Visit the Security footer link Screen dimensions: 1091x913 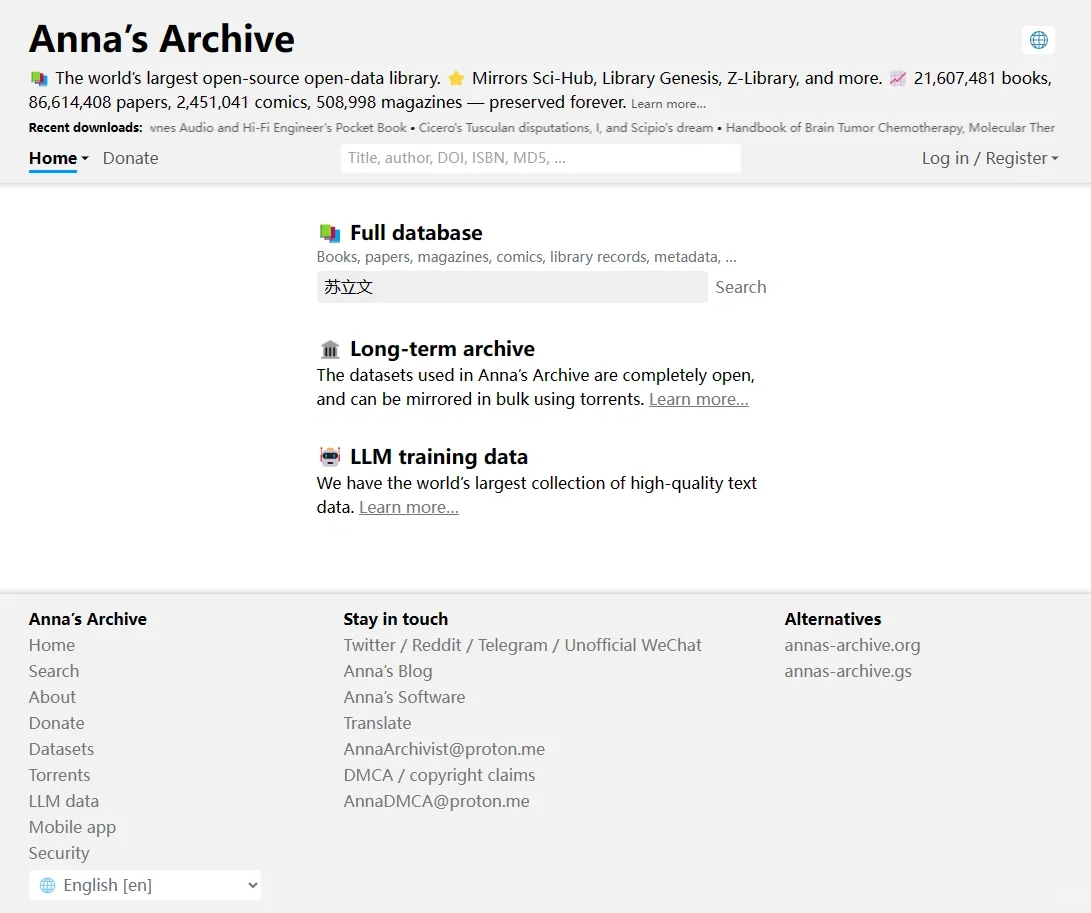click(x=59, y=853)
